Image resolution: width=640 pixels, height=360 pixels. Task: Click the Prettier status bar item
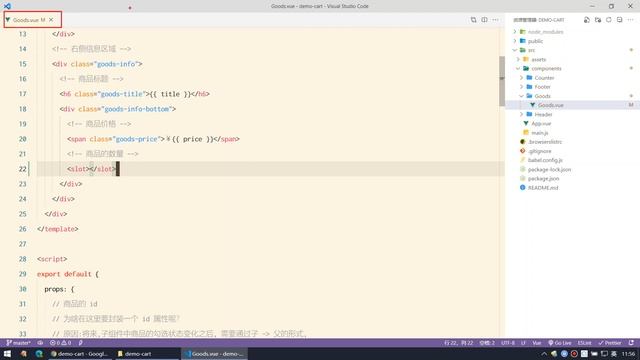(610, 343)
